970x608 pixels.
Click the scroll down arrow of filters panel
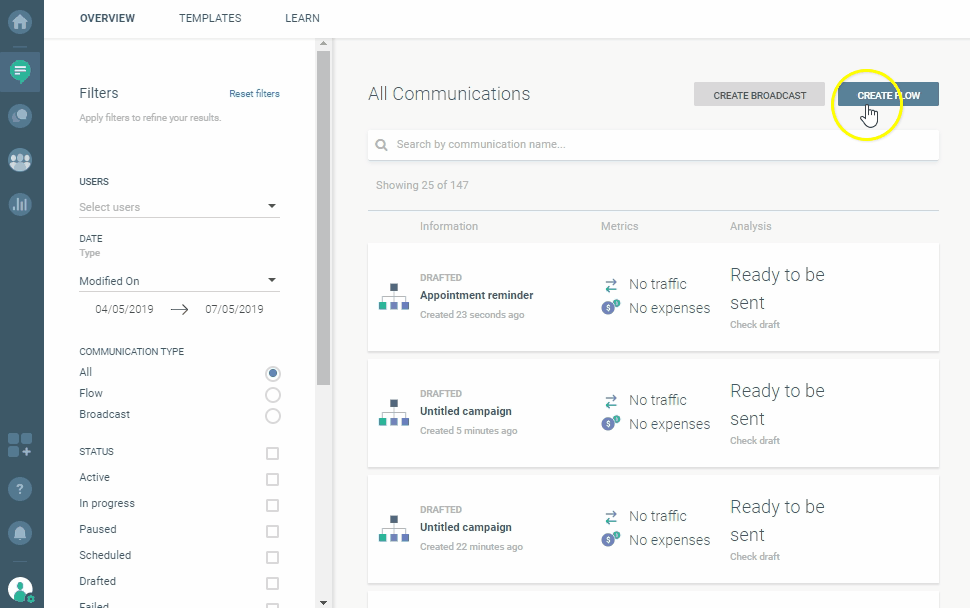(x=322, y=602)
